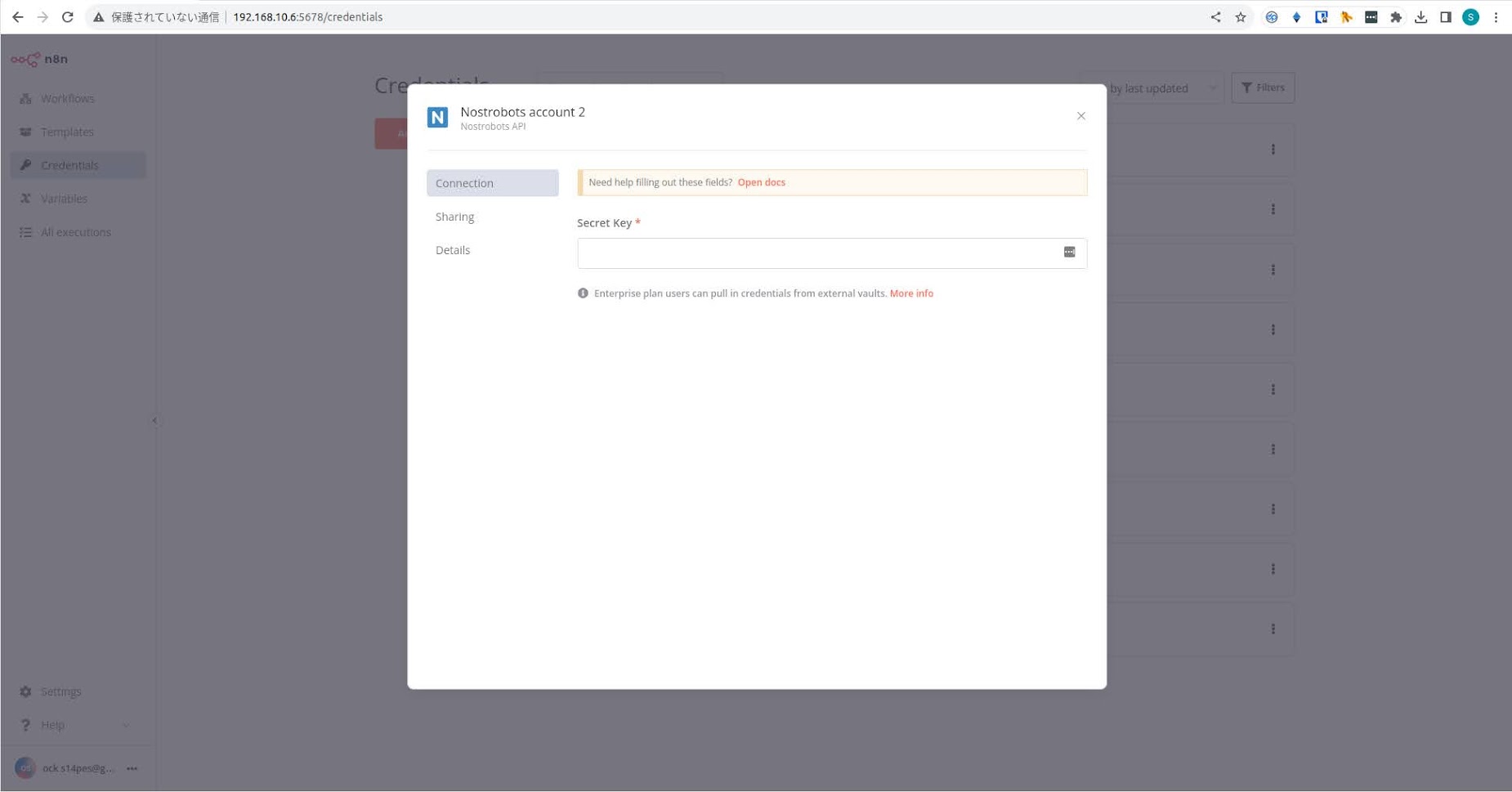Open the browser profile avatar S

(x=1470, y=16)
